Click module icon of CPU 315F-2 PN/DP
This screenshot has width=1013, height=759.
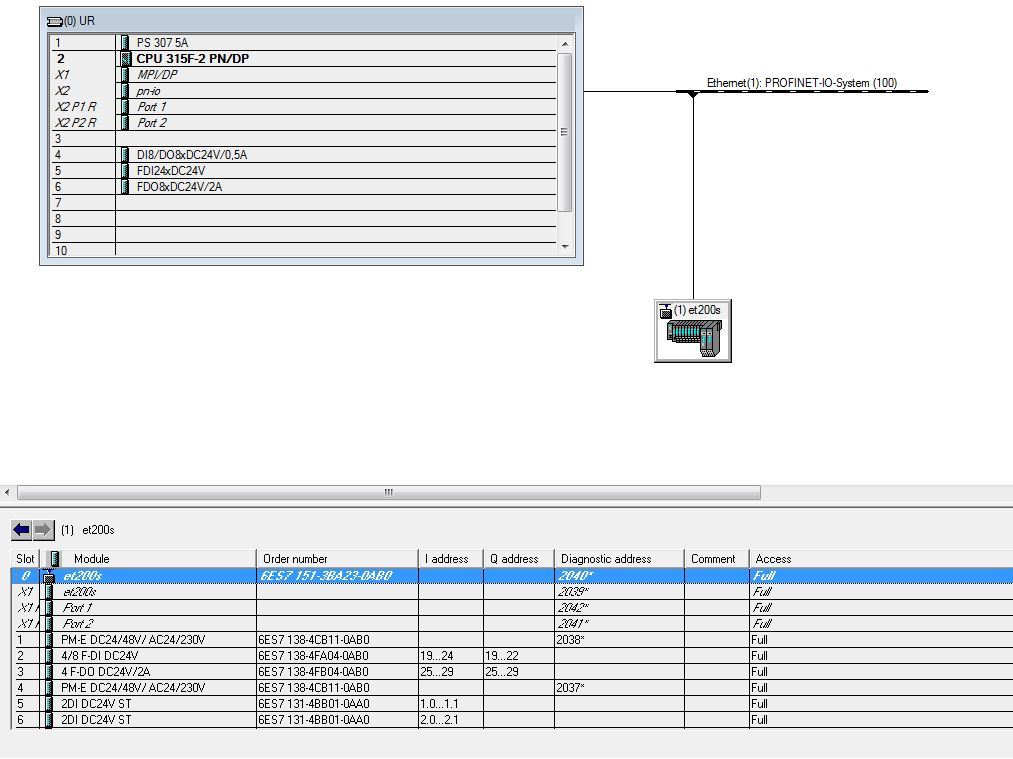click(x=126, y=58)
